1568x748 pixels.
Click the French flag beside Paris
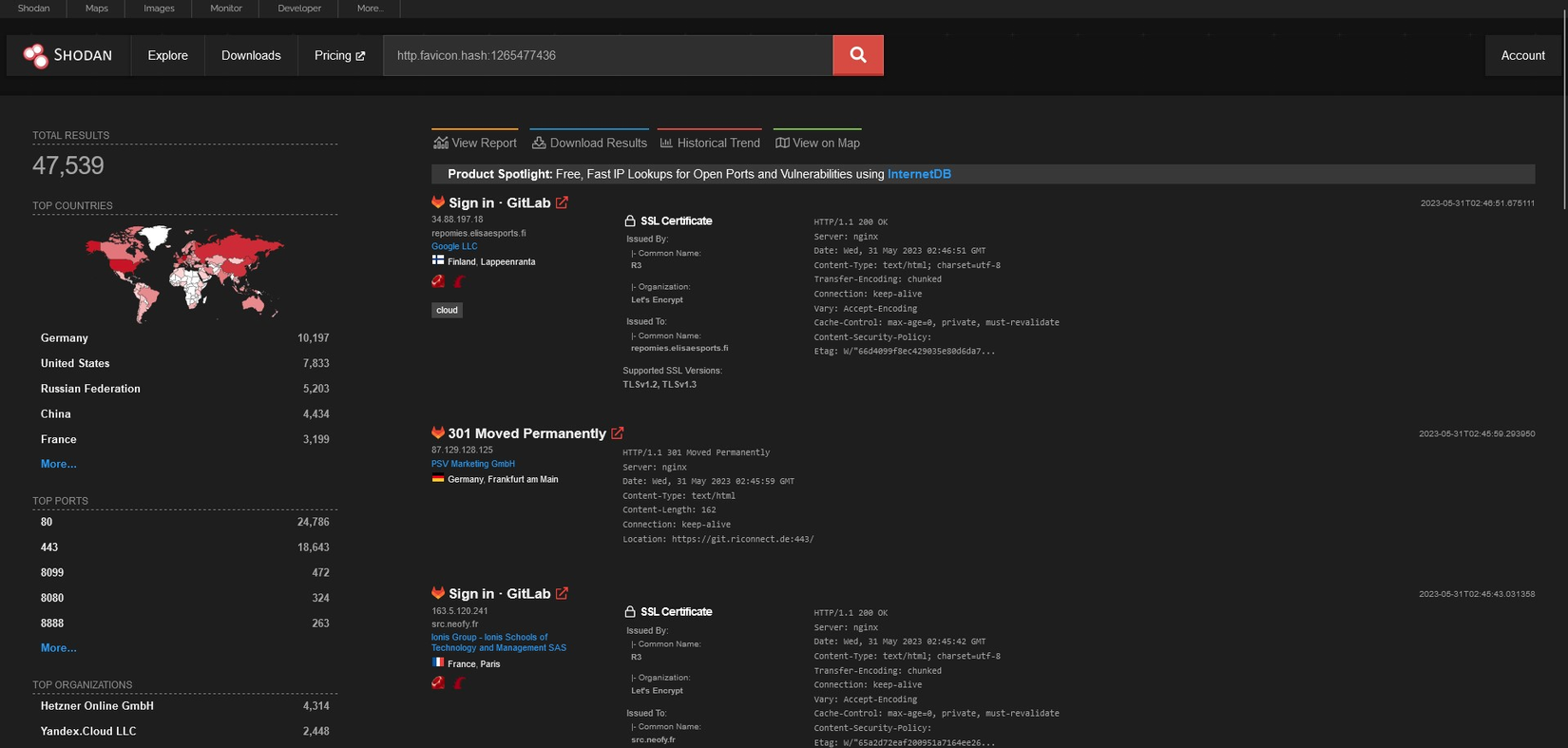pyautogui.click(x=438, y=662)
